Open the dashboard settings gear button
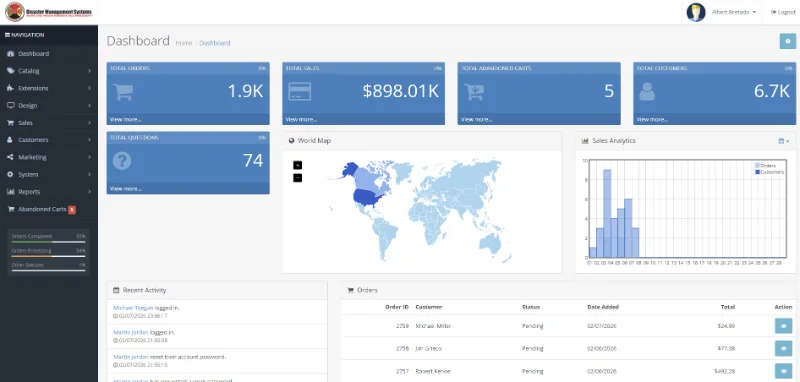800x382 pixels. [788, 41]
